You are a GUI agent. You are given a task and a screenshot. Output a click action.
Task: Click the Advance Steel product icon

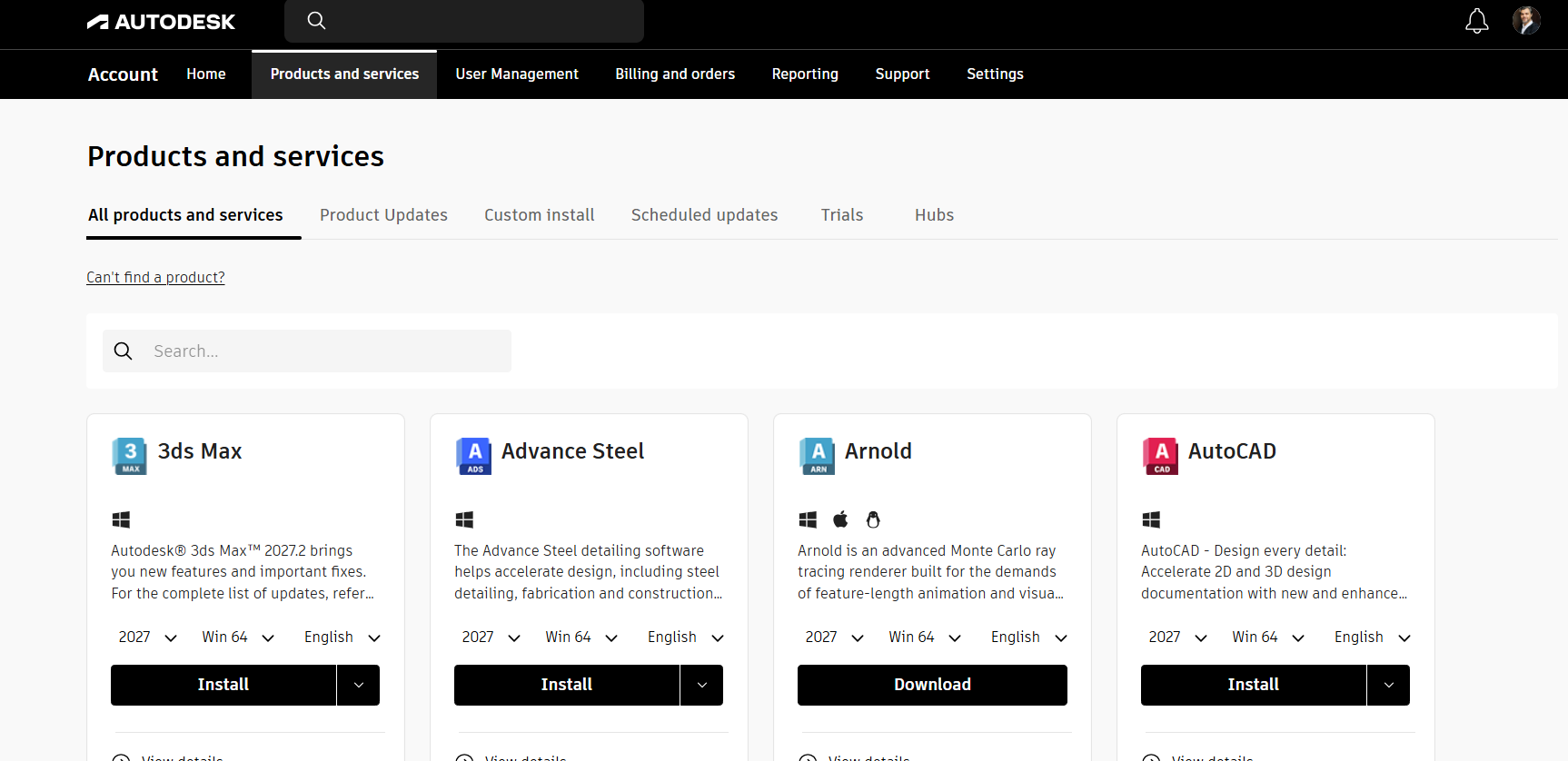coord(473,456)
